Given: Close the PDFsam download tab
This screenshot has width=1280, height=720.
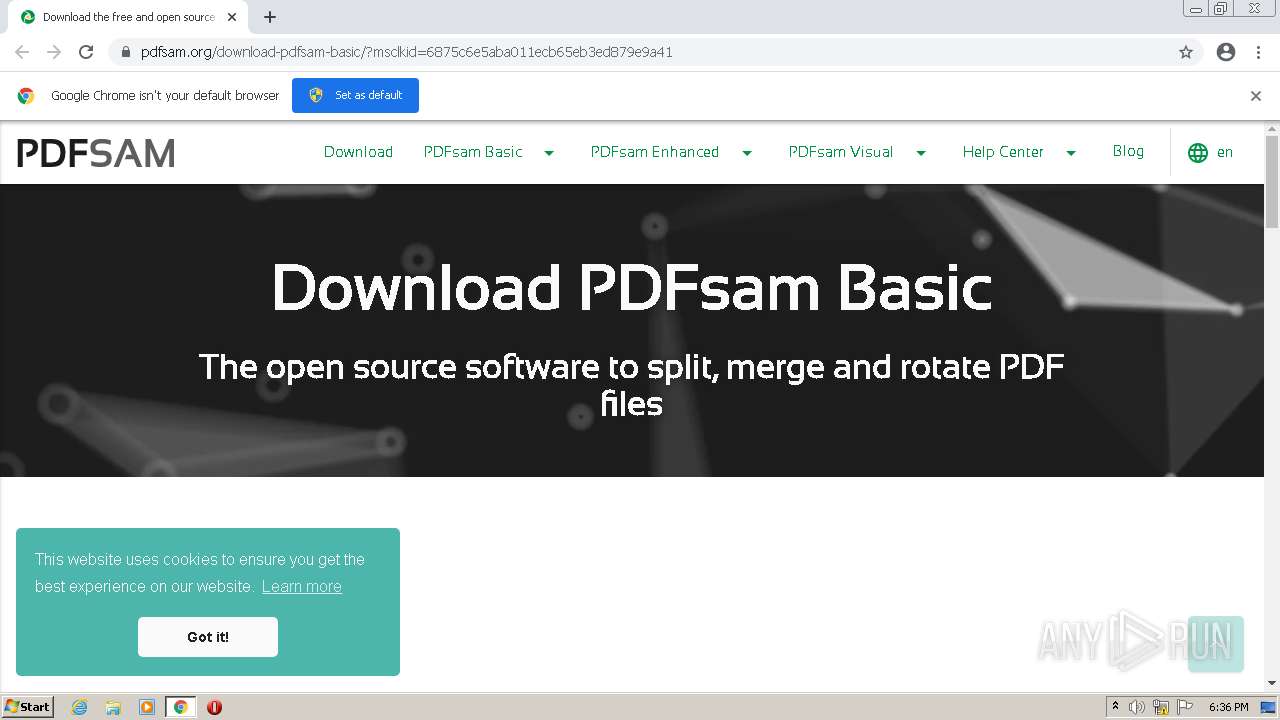Looking at the screenshot, I should coord(232,17).
